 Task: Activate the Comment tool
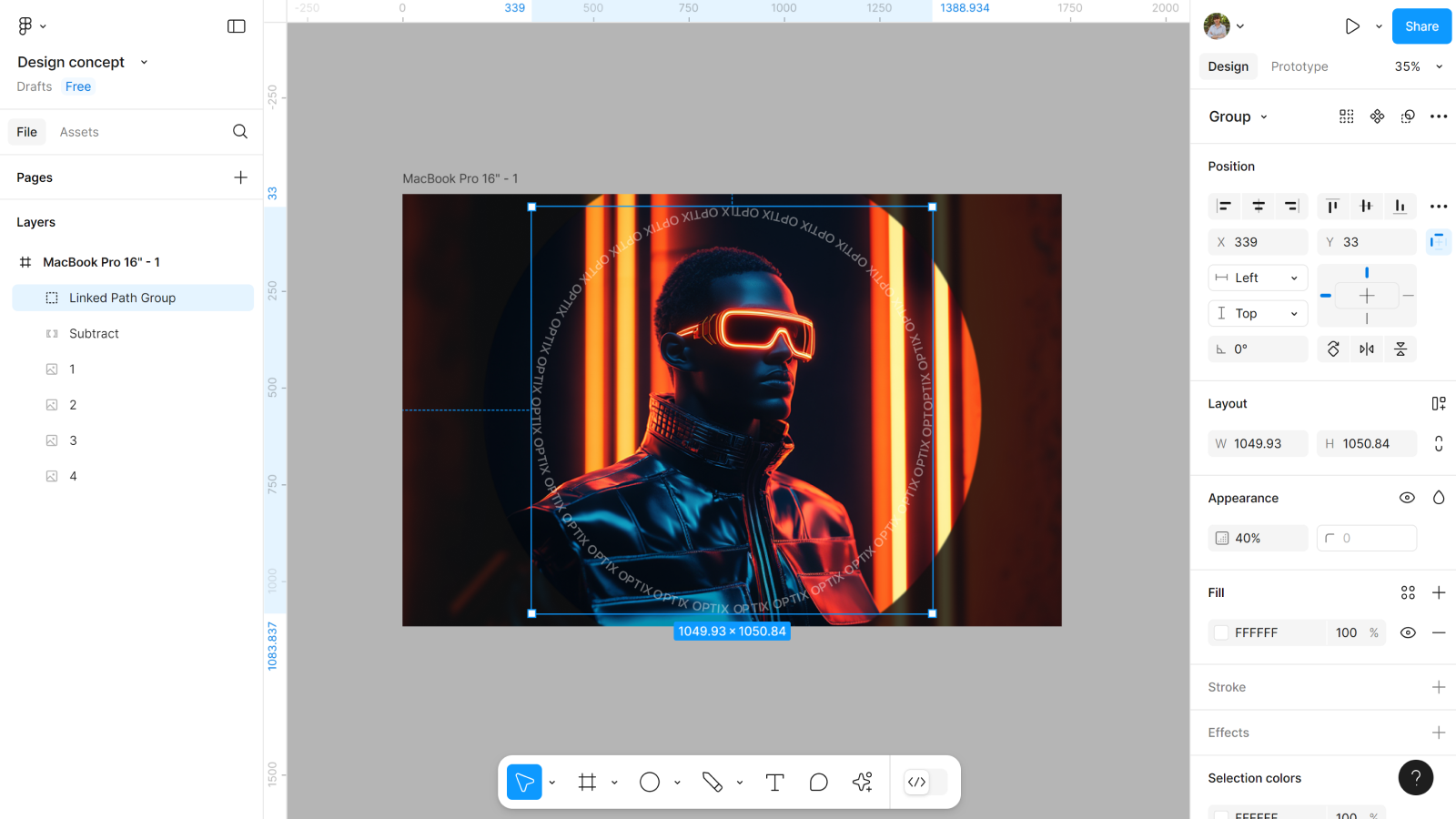click(818, 783)
